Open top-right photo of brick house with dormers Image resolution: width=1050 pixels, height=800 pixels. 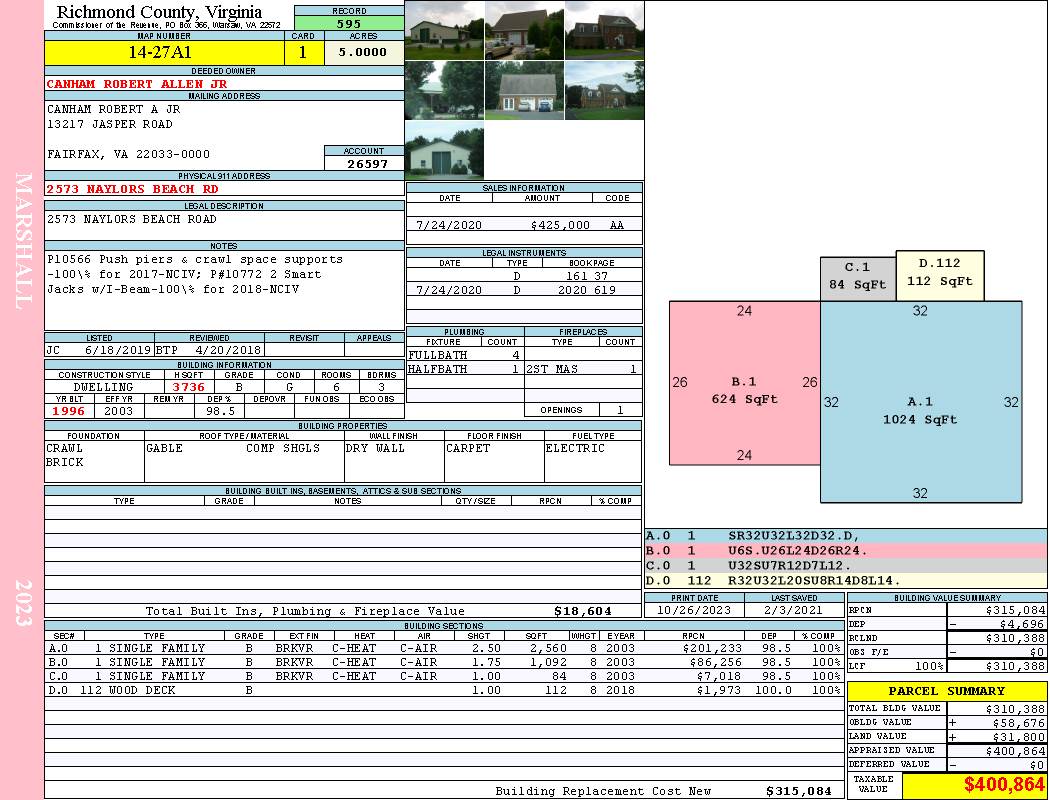pos(604,30)
